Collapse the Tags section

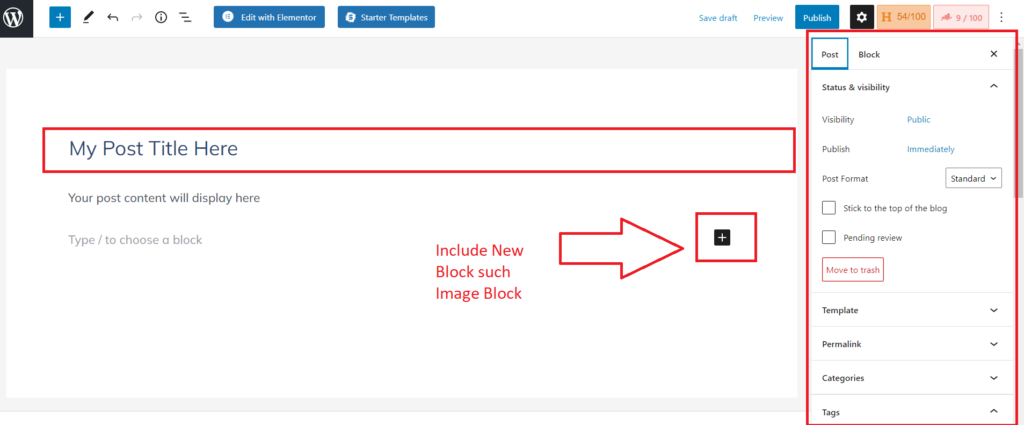pyautogui.click(x=911, y=412)
